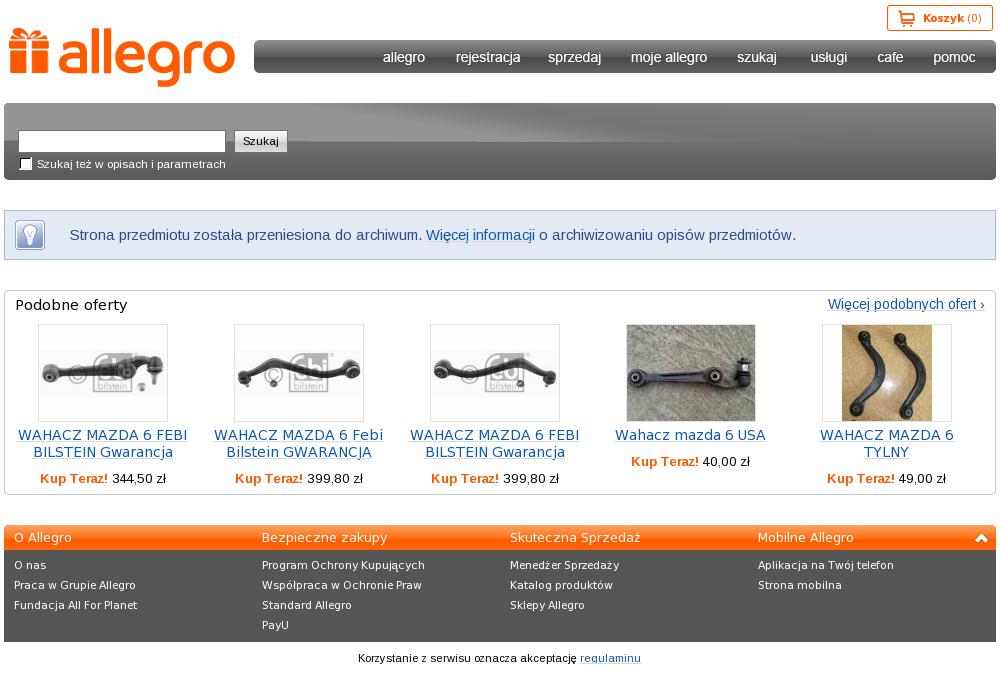Open the regulaminu terms link
1000x678 pixels.
tap(610, 658)
